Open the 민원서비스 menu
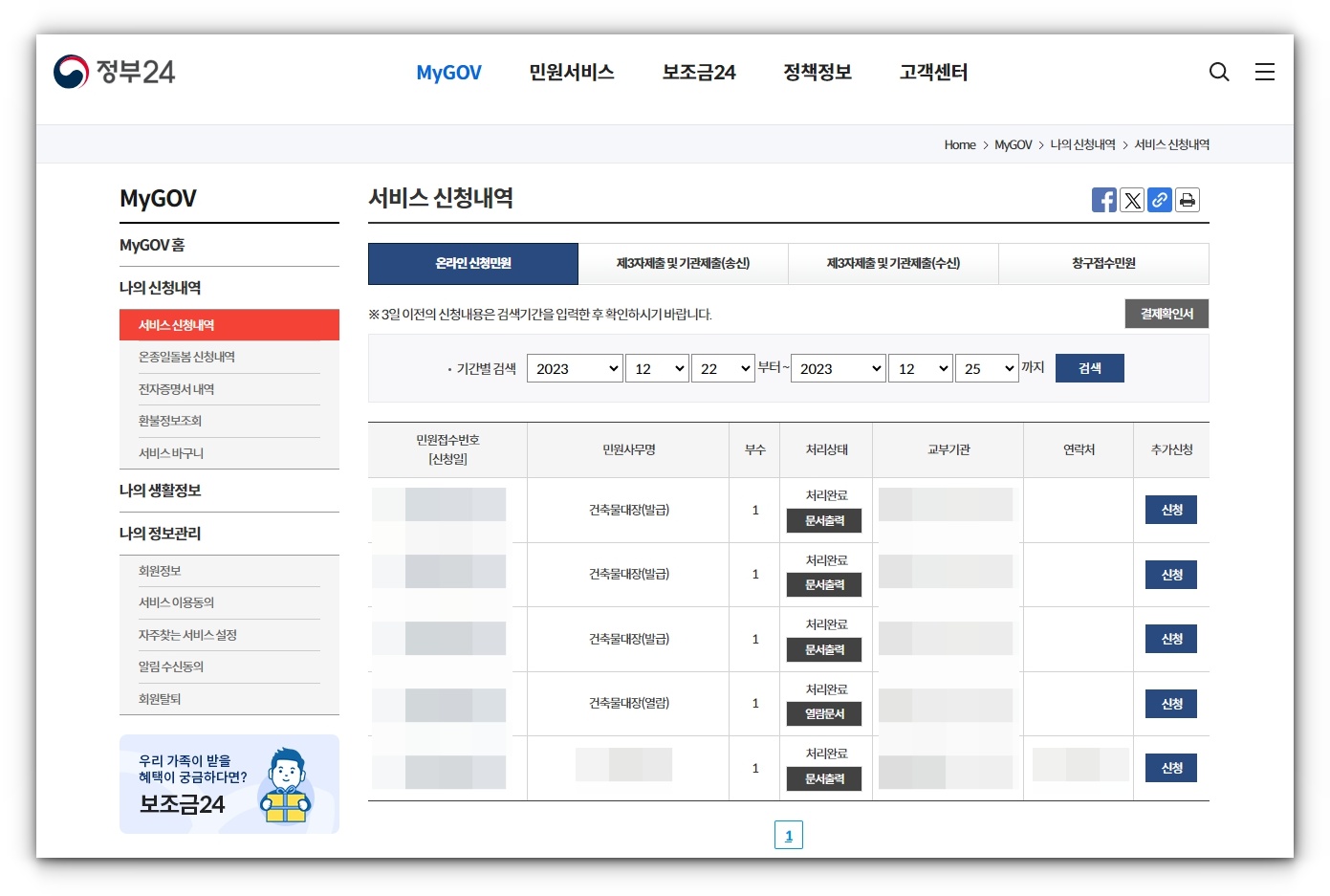Image resolution: width=1330 pixels, height=896 pixels. [571, 72]
